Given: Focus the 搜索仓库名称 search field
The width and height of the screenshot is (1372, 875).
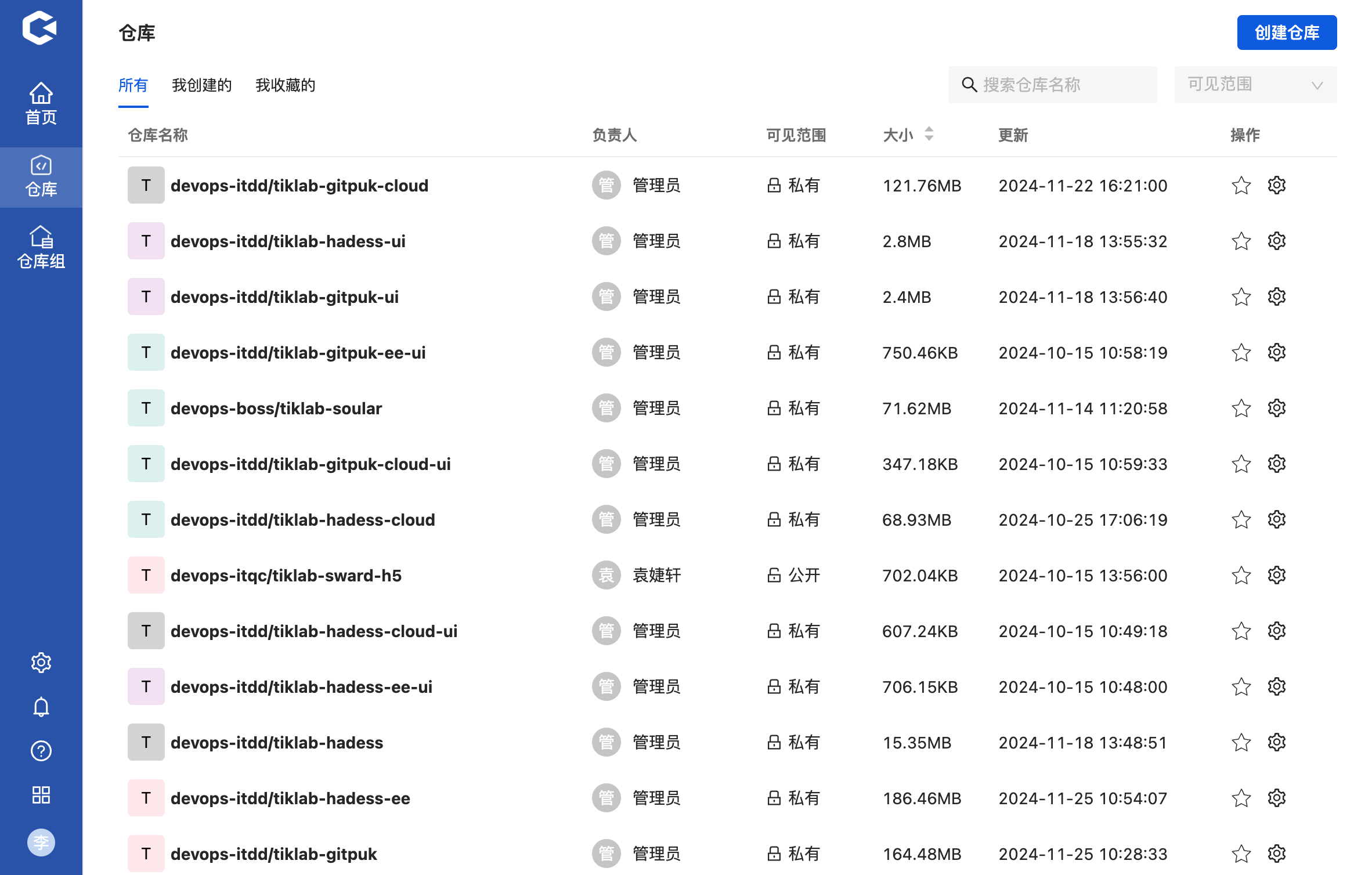Looking at the screenshot, I should pos(1052,85).
